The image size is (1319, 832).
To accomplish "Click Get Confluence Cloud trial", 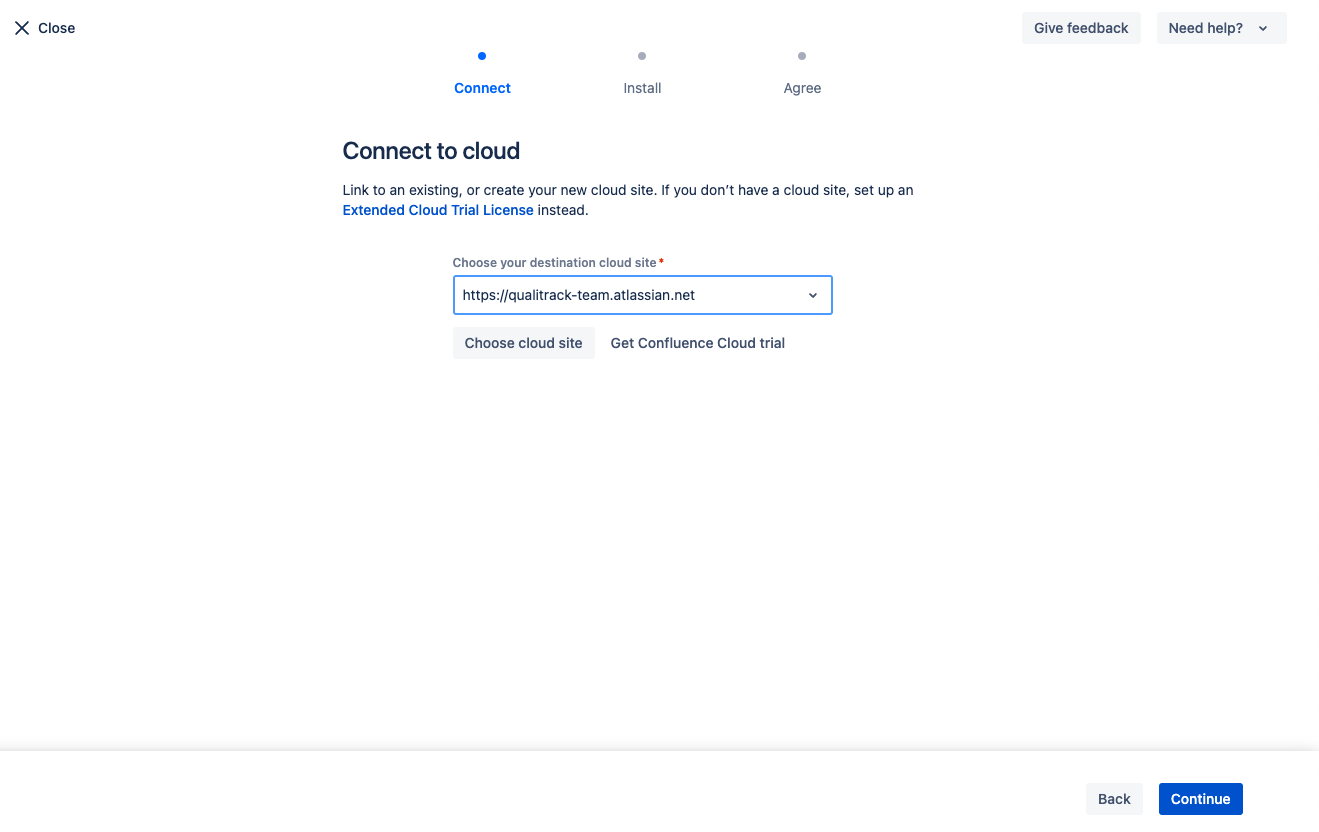I will (x=697, y=342).
